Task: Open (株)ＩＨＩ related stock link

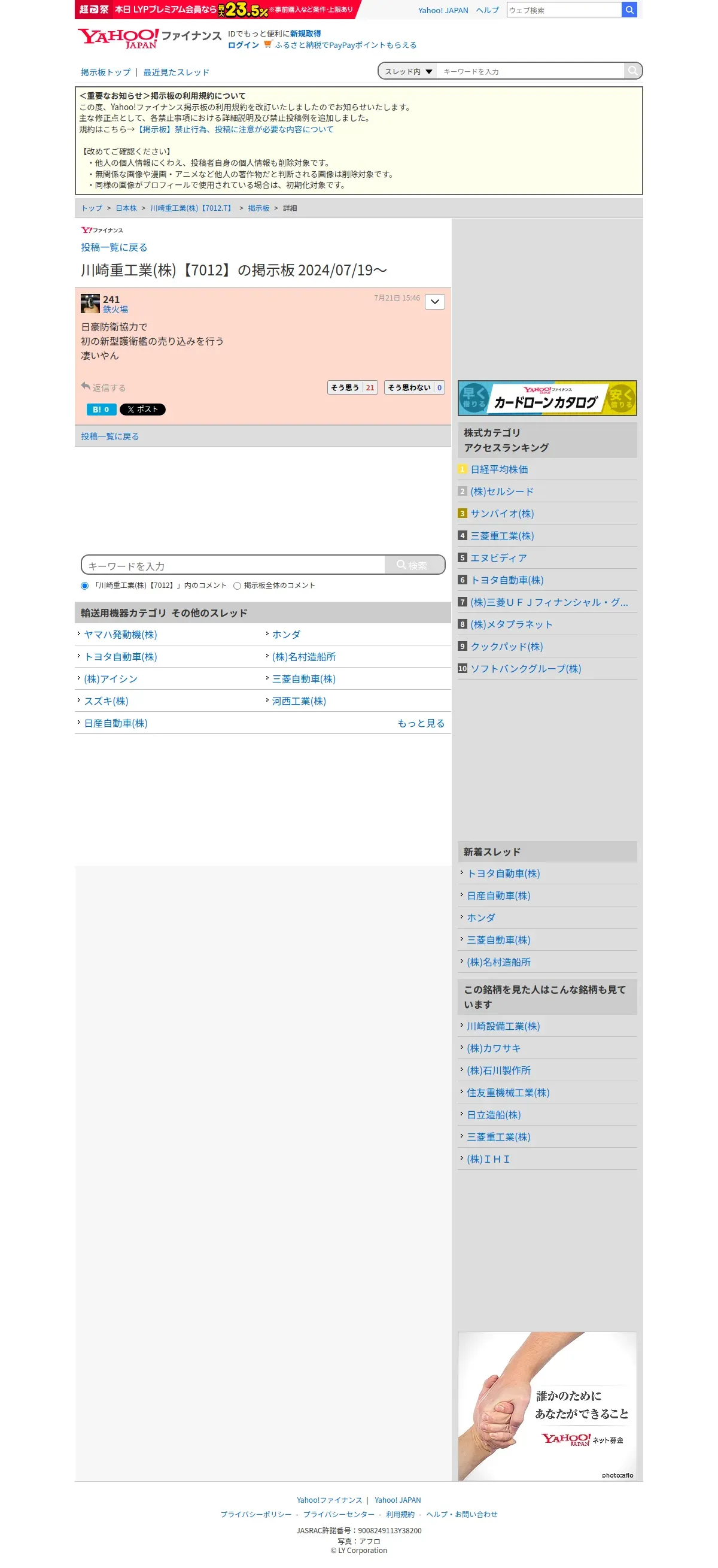Action: click(x=488, y=1159)
